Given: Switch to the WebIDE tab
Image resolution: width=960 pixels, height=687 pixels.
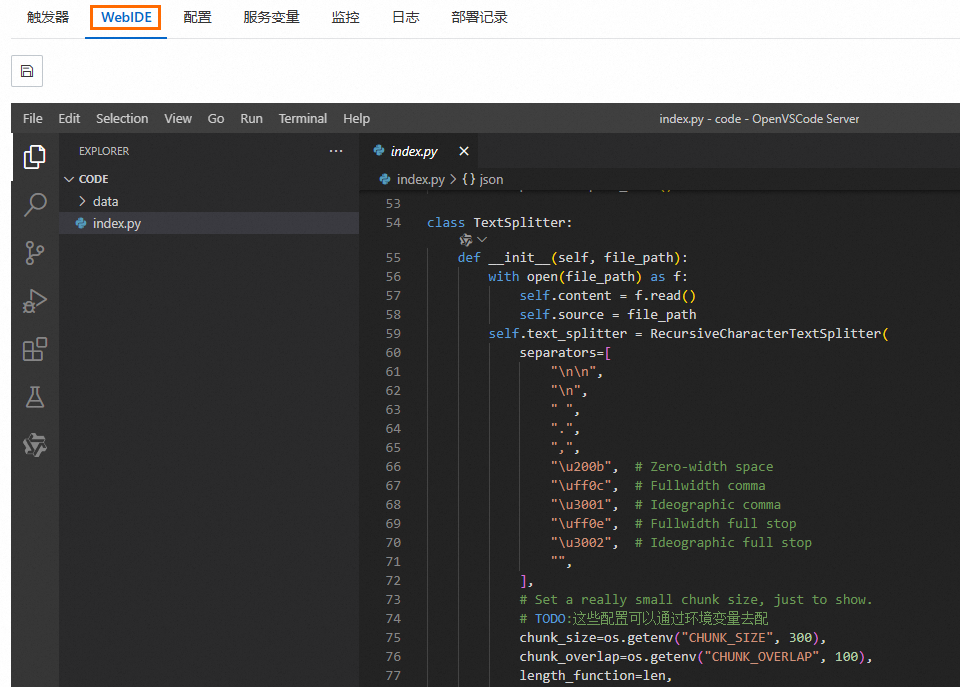Looking at the screenshot, I should click(126, 17).
